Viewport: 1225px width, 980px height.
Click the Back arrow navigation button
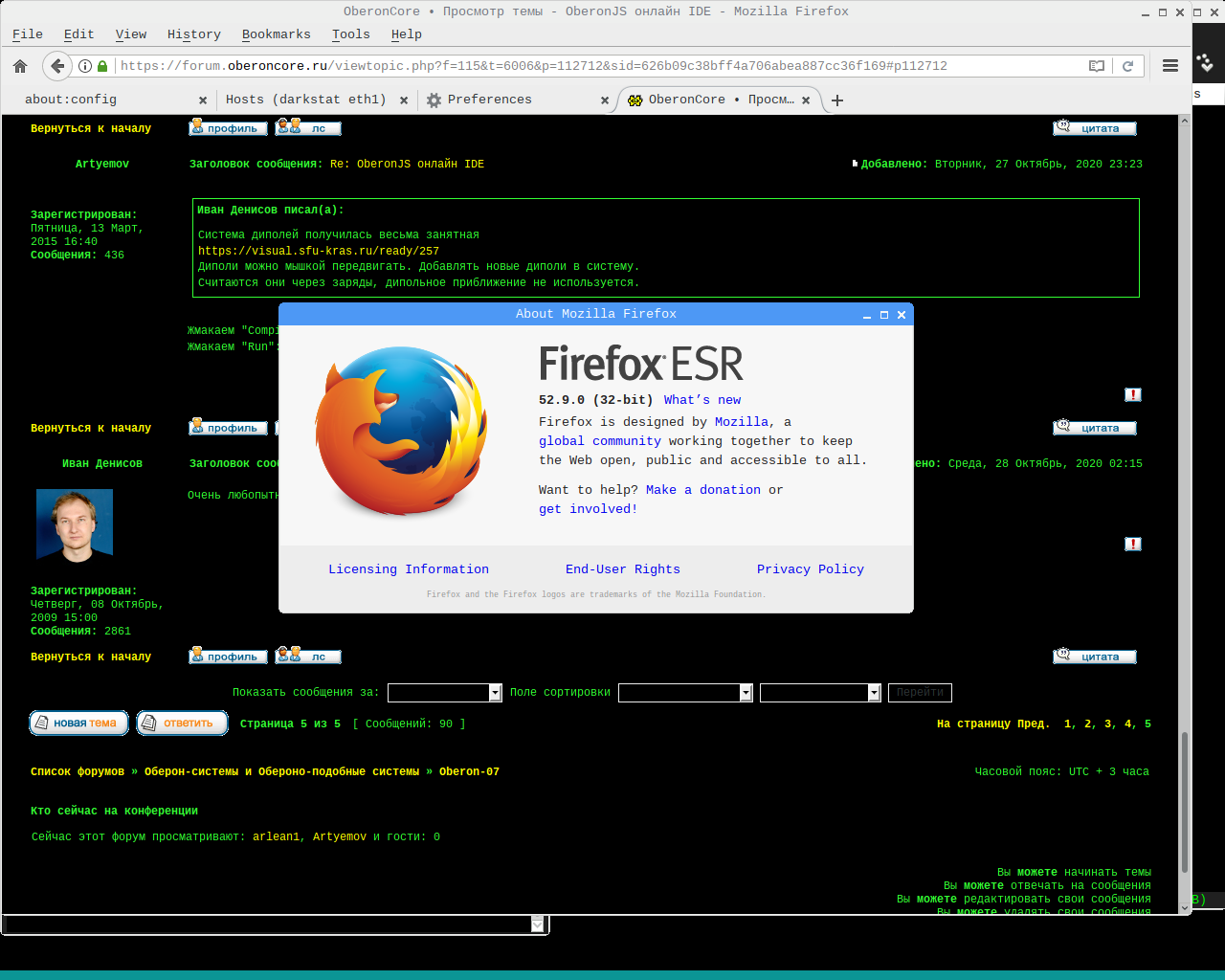tap(57, 66)
